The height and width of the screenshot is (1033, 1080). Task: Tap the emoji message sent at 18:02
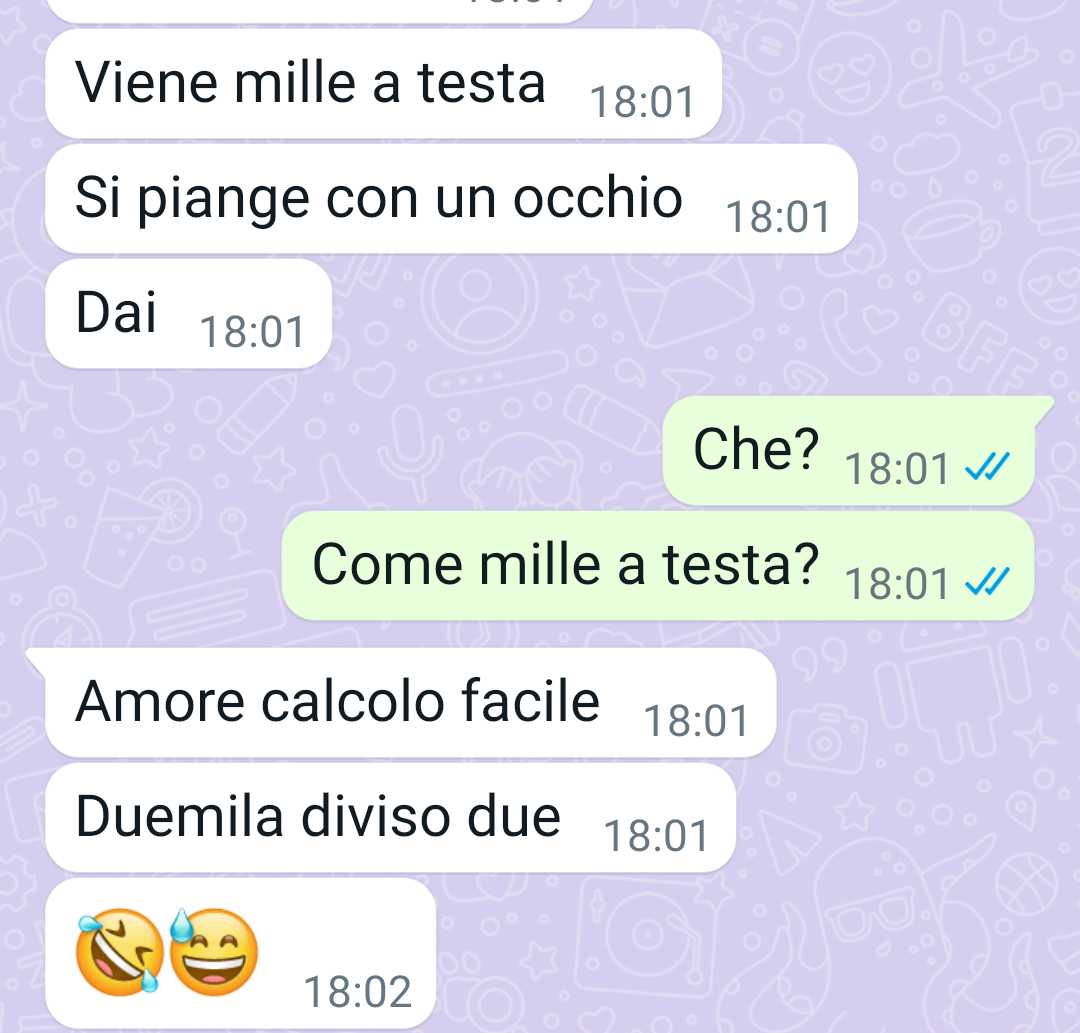[x=240, y=953]
